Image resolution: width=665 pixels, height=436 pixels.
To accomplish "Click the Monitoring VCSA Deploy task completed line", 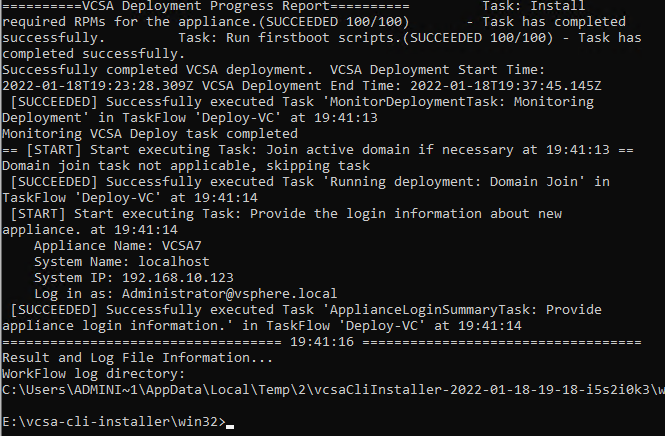I will 150,134.
